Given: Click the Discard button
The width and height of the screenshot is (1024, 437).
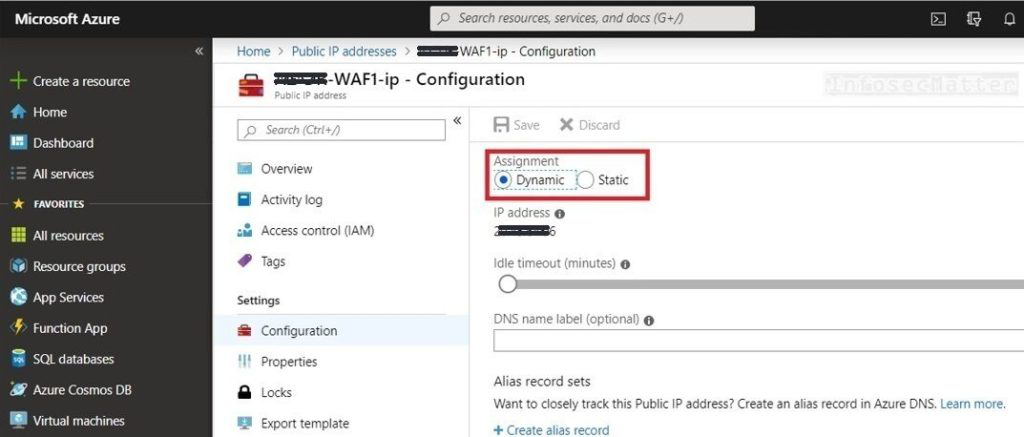Looking at the screenshot, I should (590, 125).
